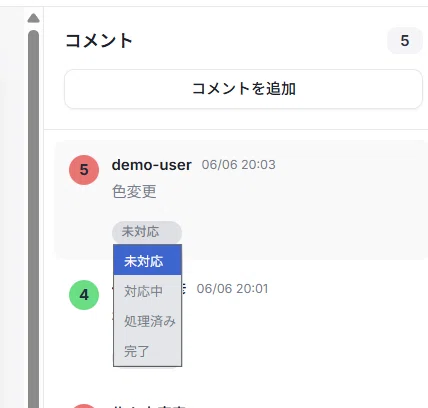428x408 pixels.
Task: Click the 色変更 comment text
Action: coord(134,192)
